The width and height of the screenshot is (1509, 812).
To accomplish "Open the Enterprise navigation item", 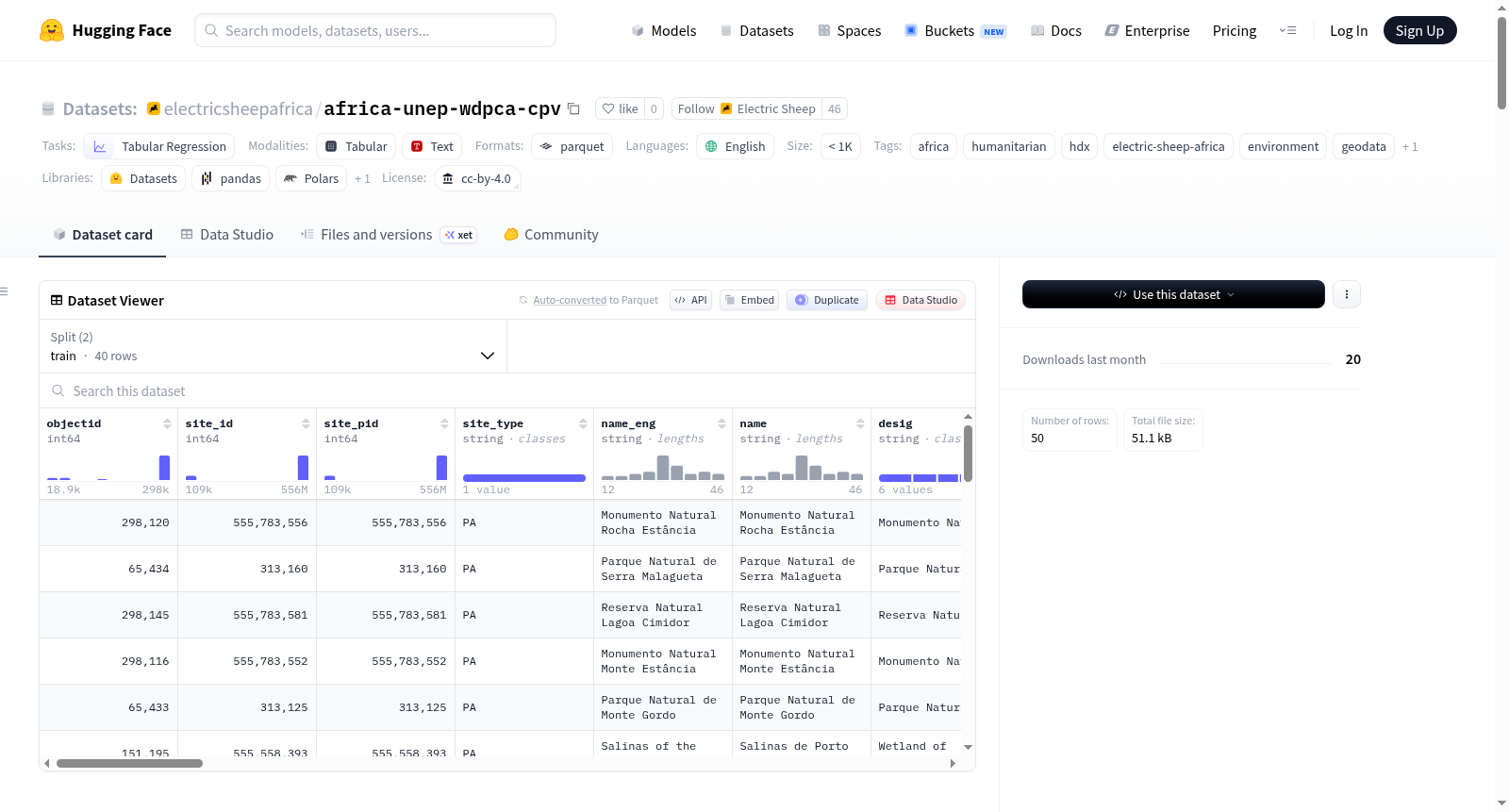I will click(1147, 30).
